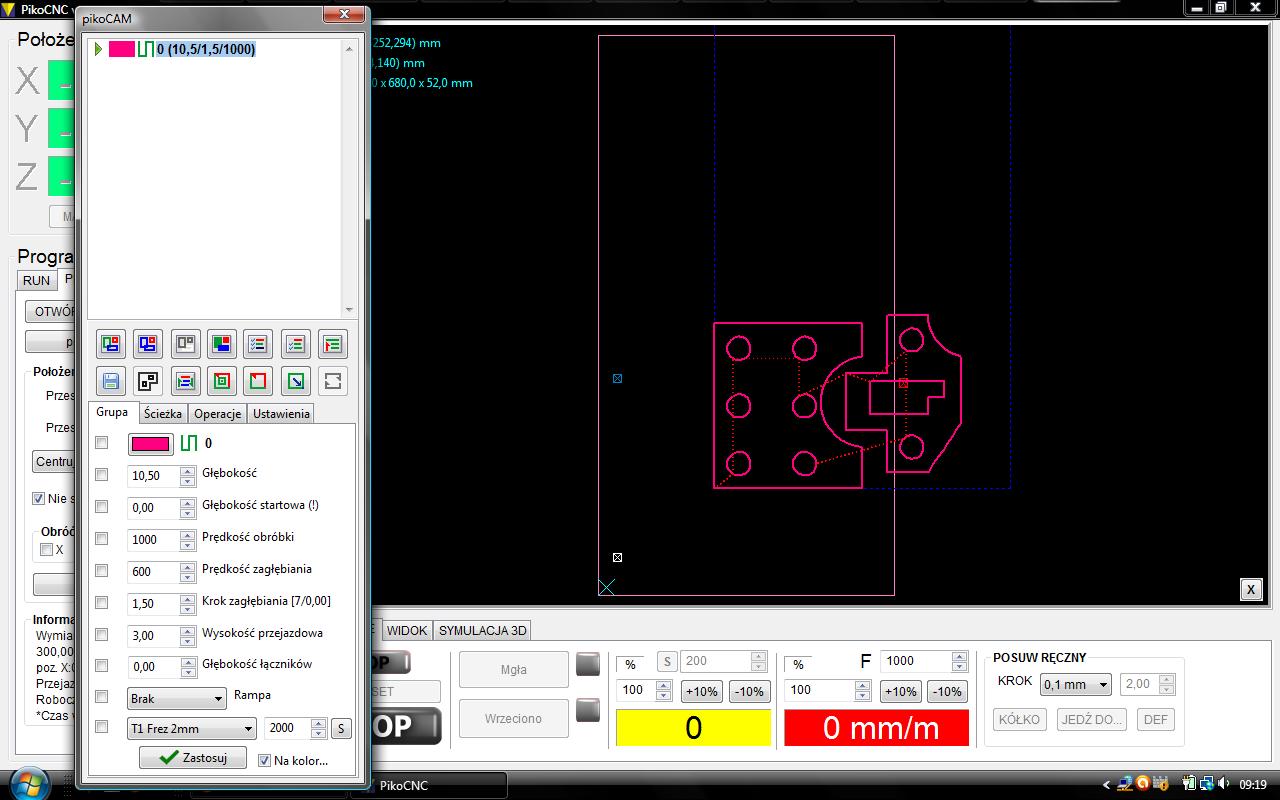Click the blue outlined shapes icon with red square
1280x800 pixels.
pyautogui.click(x=148, y=344)
